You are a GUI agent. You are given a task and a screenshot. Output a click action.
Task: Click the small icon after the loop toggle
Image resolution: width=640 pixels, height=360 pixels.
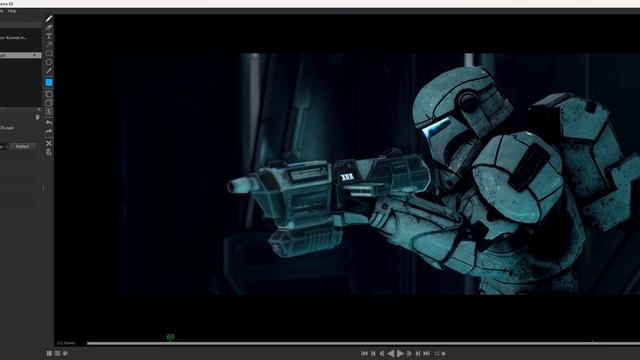pos(443,353)
